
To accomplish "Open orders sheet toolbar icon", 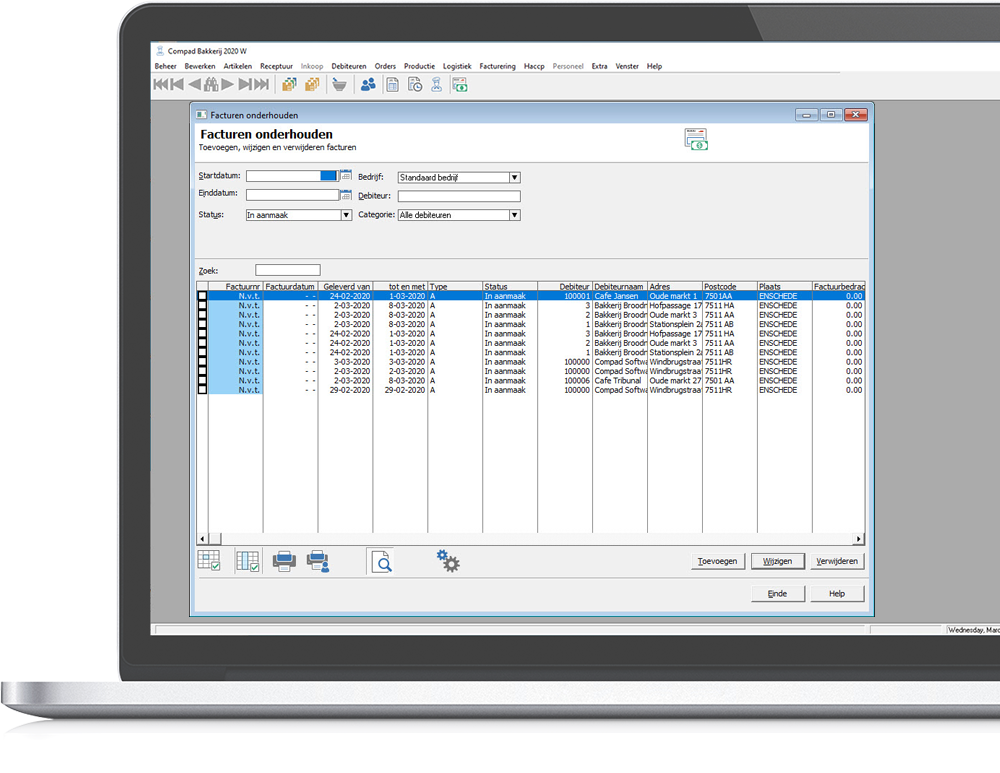I will [393, 84].
